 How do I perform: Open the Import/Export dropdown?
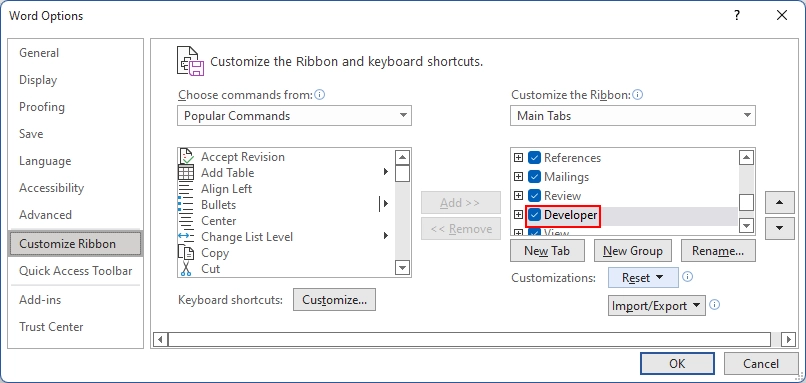656,306
